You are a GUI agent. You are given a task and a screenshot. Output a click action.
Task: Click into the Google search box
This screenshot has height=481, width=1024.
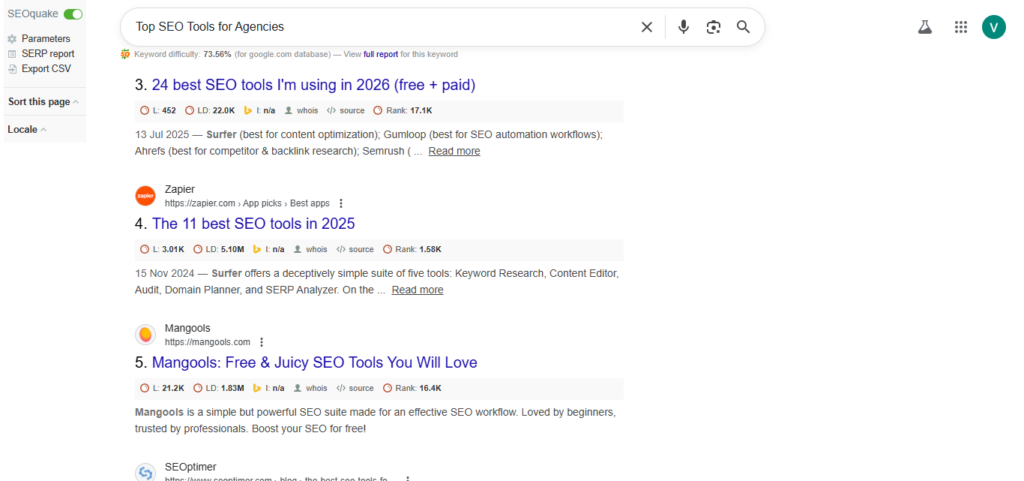(x=379, y=27)
